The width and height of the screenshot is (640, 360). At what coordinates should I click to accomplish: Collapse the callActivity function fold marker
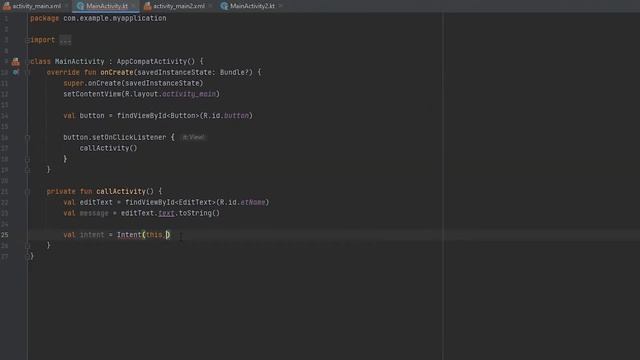(27, 191)
